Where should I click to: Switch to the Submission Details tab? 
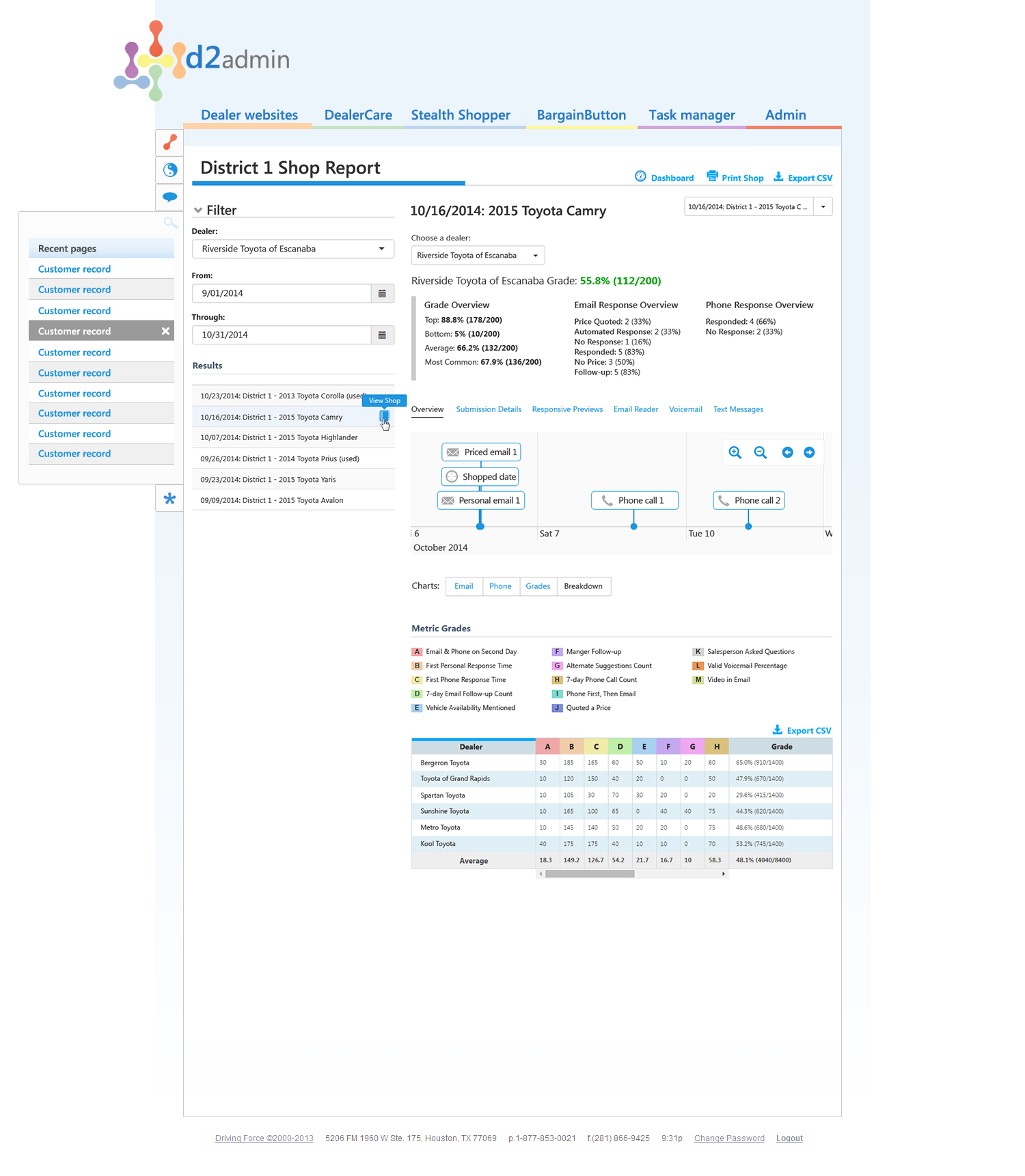click(489, 409)
